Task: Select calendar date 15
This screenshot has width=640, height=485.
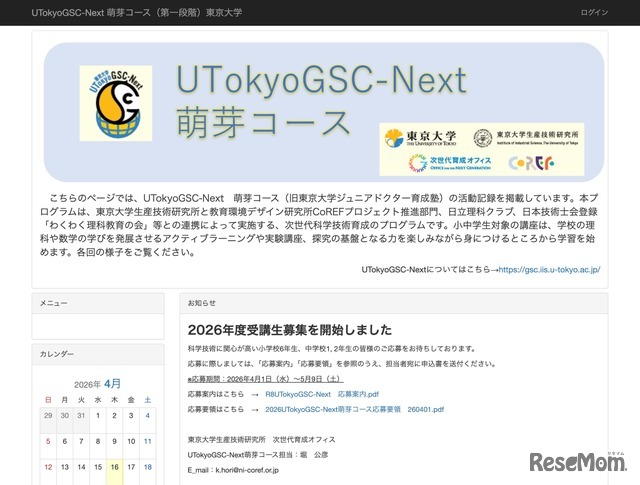Action: [98, 467]
